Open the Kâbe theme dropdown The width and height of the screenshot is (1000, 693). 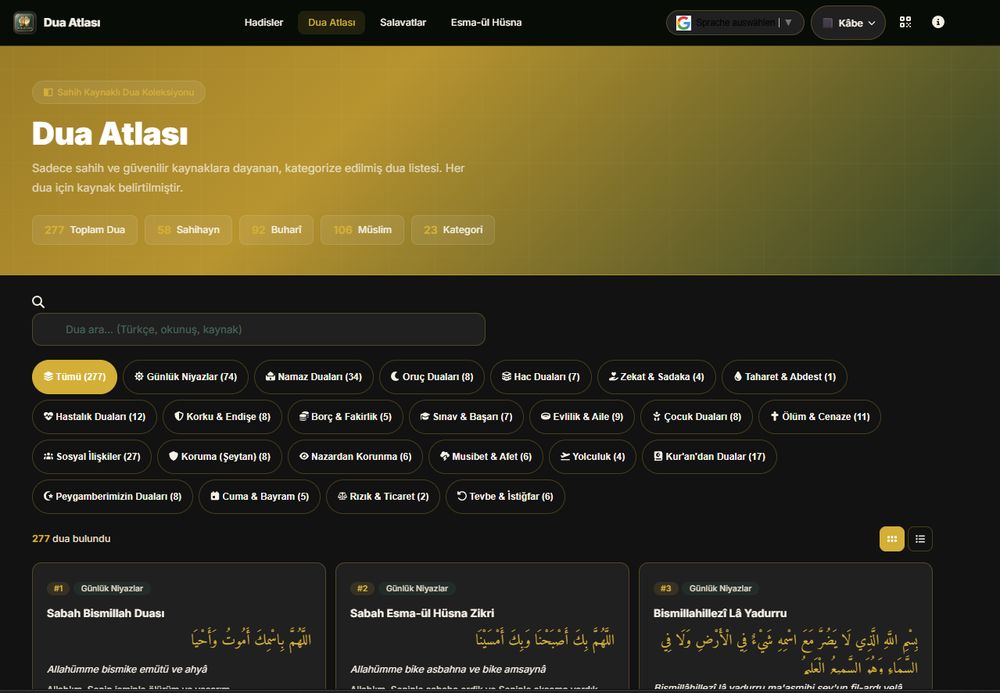tap(848, 23)
